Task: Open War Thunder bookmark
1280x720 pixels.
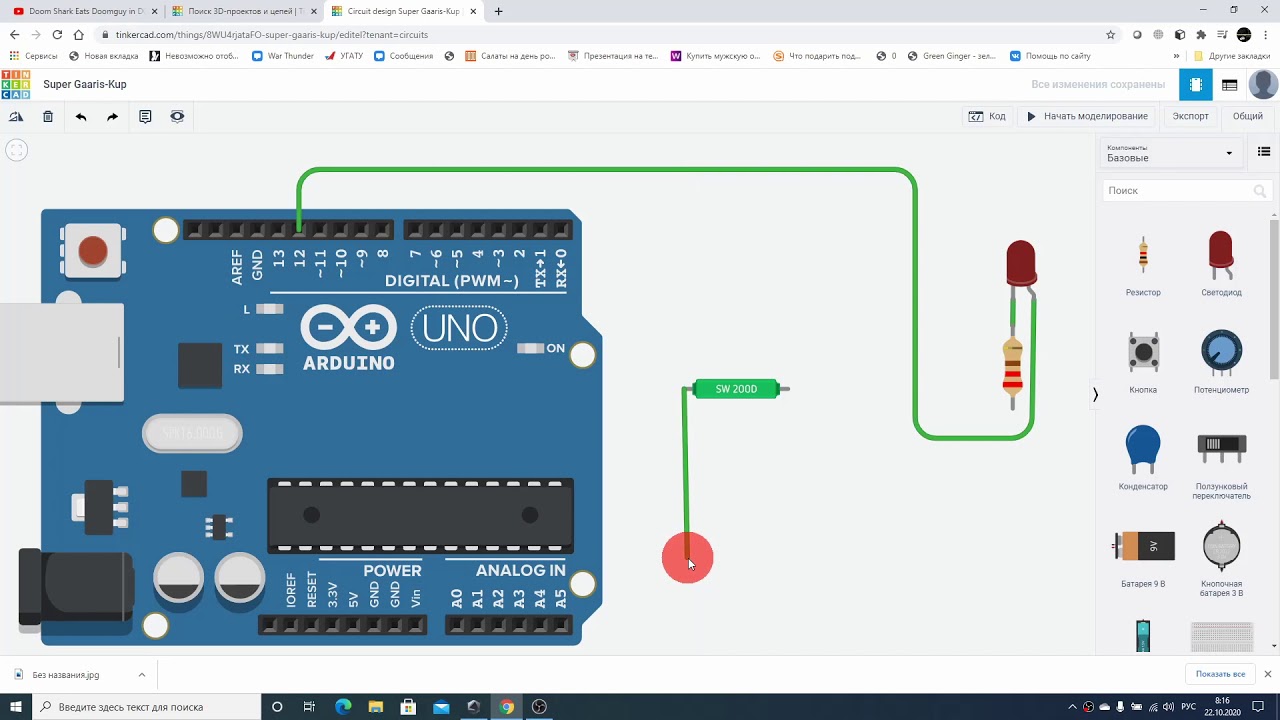Action: [x=282, y=56]
